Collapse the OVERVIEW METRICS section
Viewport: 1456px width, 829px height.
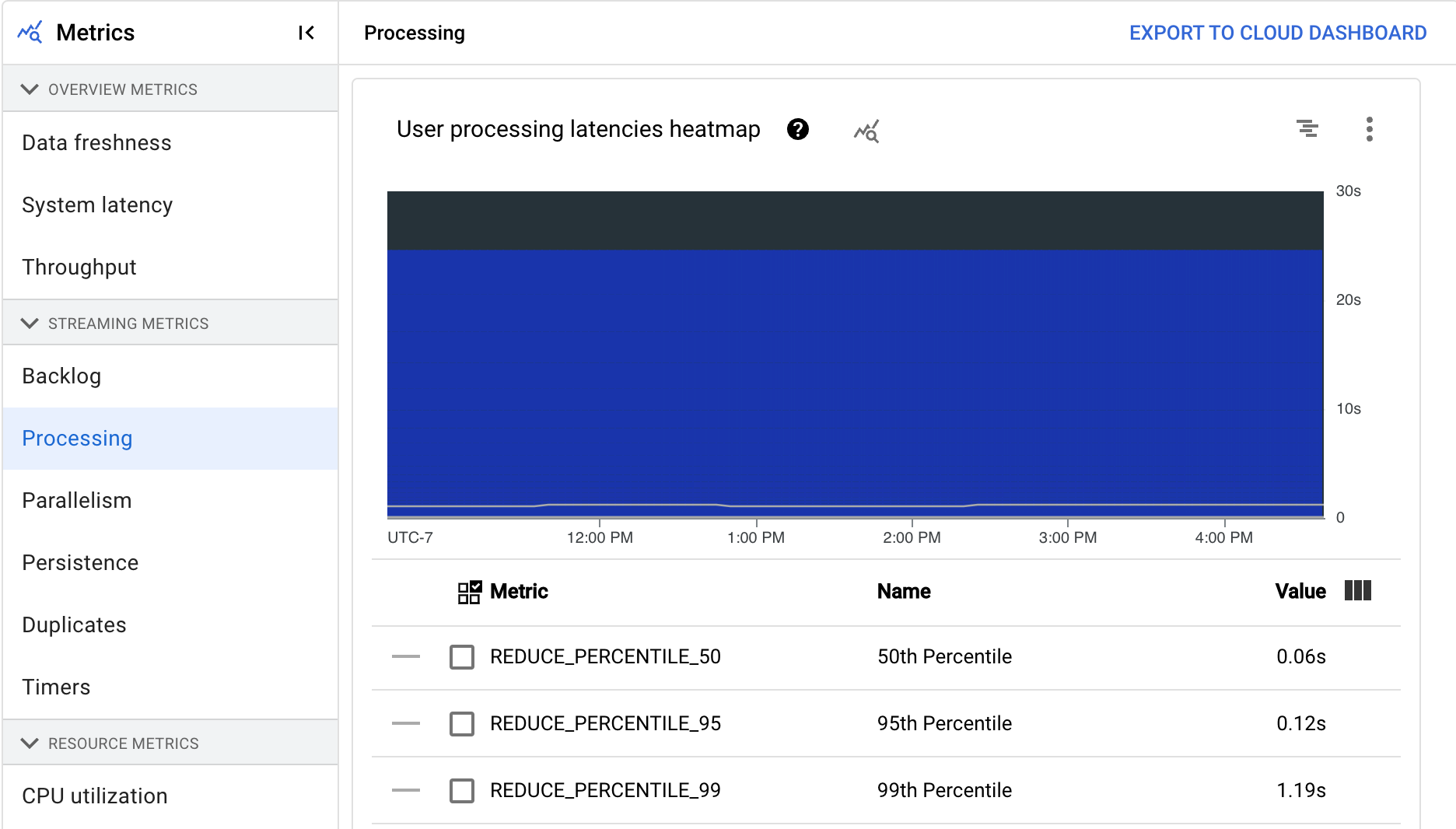[x=30, y=89]
